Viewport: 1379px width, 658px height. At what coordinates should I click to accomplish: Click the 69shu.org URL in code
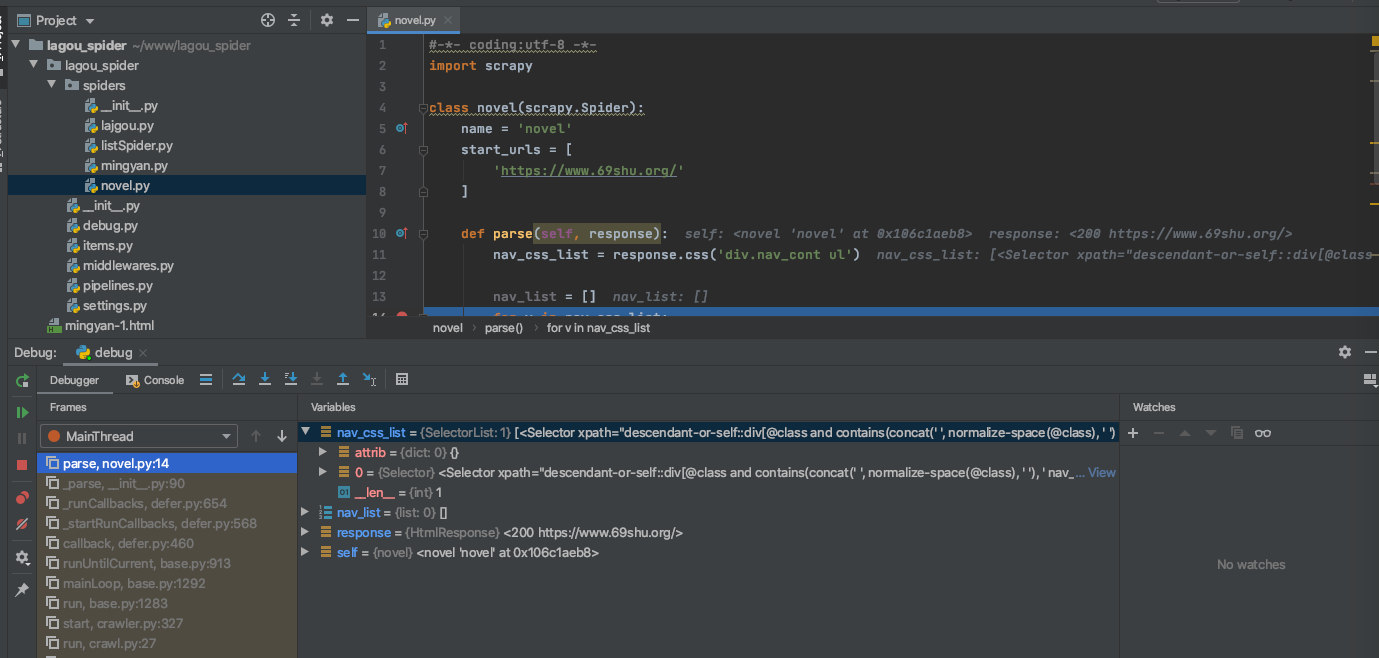point(590,170)
